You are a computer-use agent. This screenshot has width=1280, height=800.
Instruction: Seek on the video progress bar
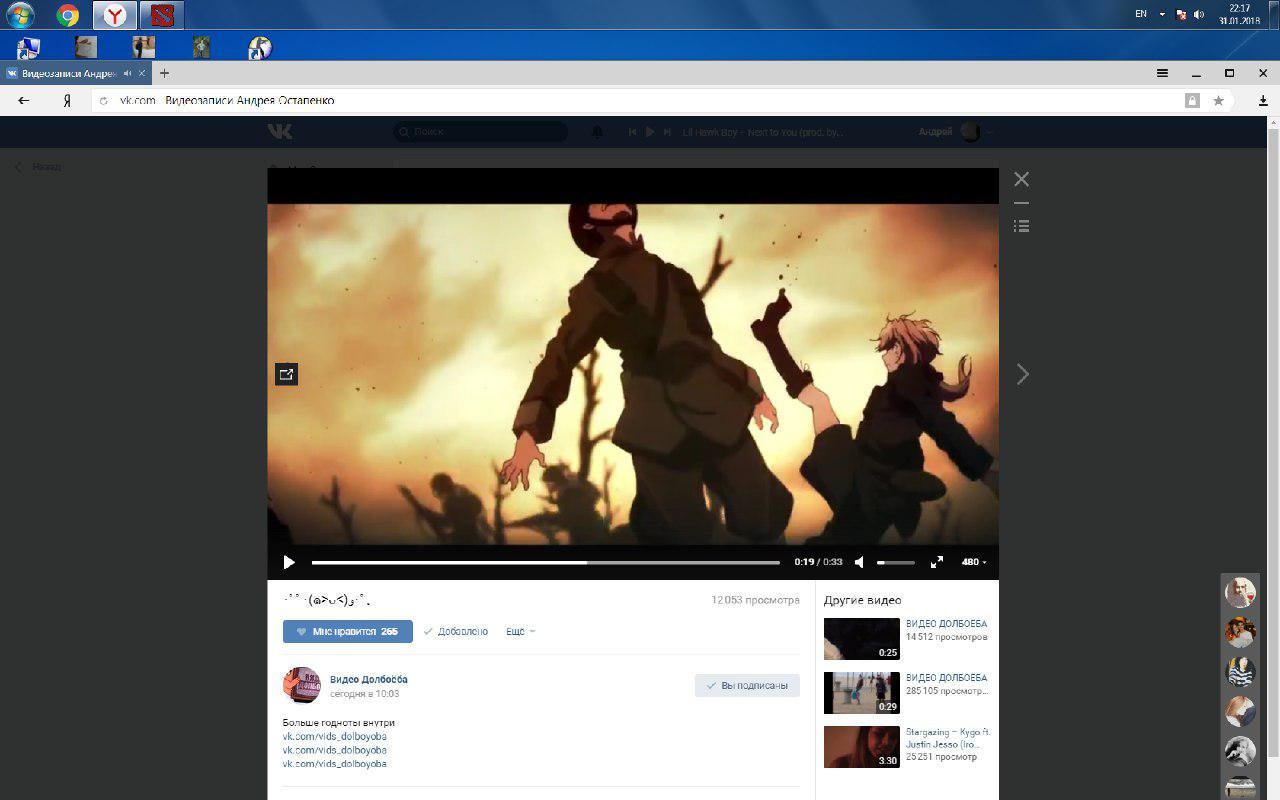[x=546, y=562]
